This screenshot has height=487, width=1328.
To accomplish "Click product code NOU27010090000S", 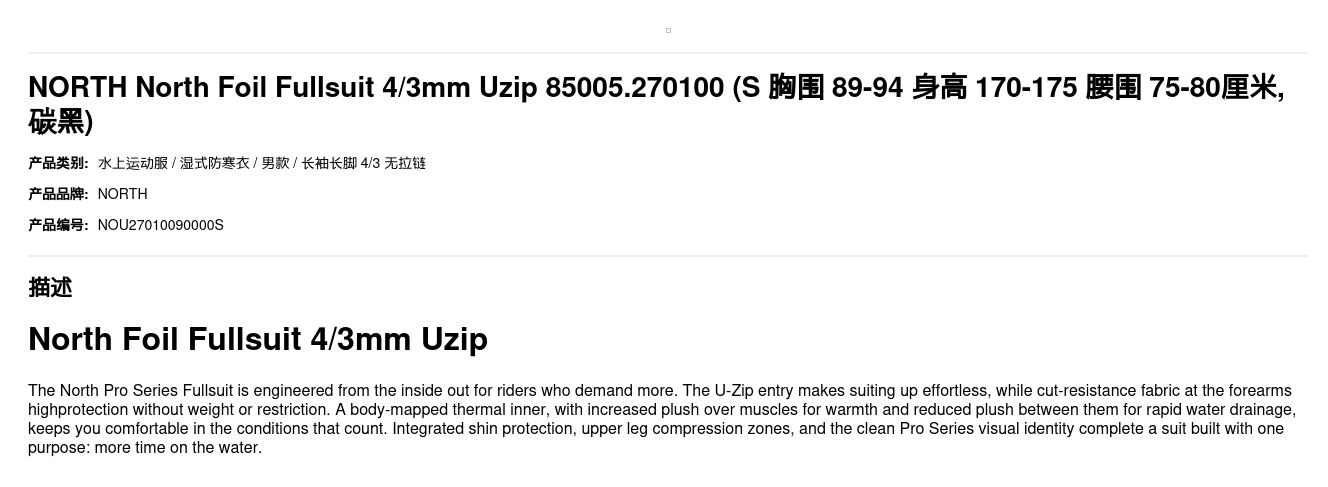I will (161, 225).
